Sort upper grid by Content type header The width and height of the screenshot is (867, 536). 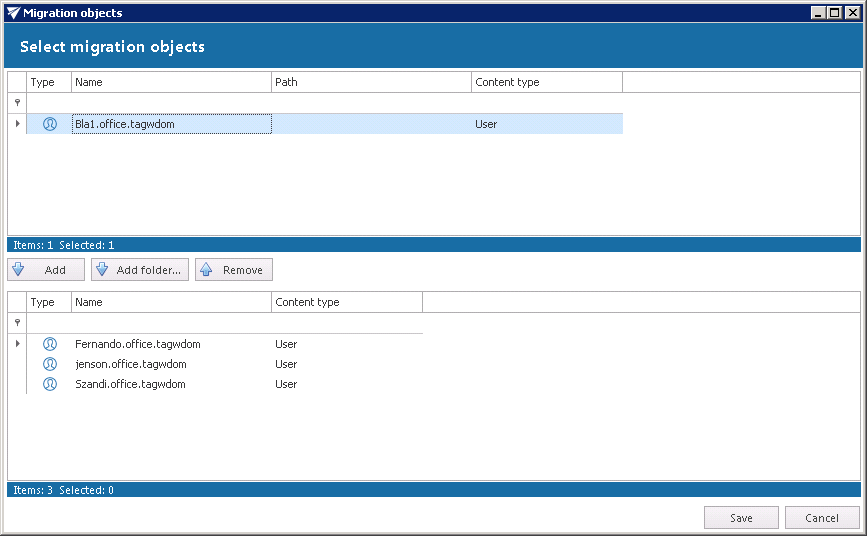546,82
